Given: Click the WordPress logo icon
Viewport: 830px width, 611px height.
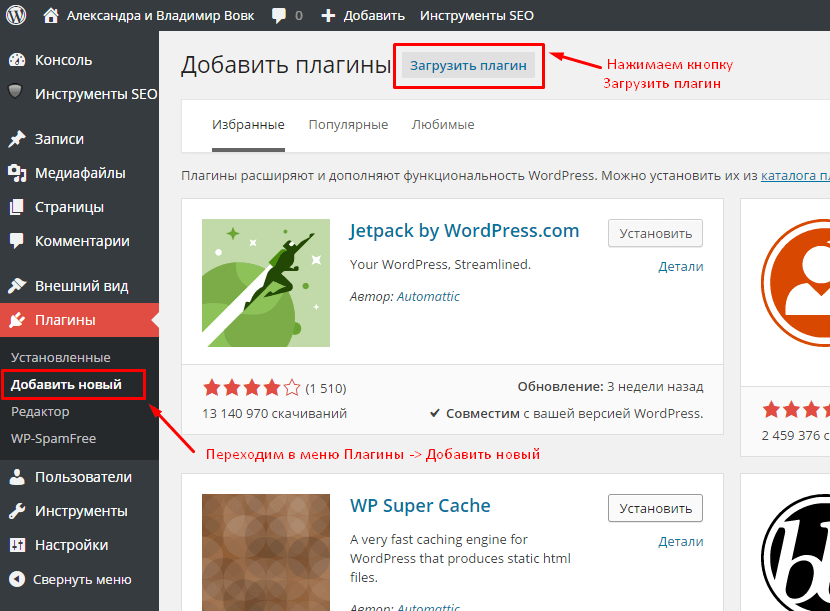Looking at the screenshot, I should 16,15.
